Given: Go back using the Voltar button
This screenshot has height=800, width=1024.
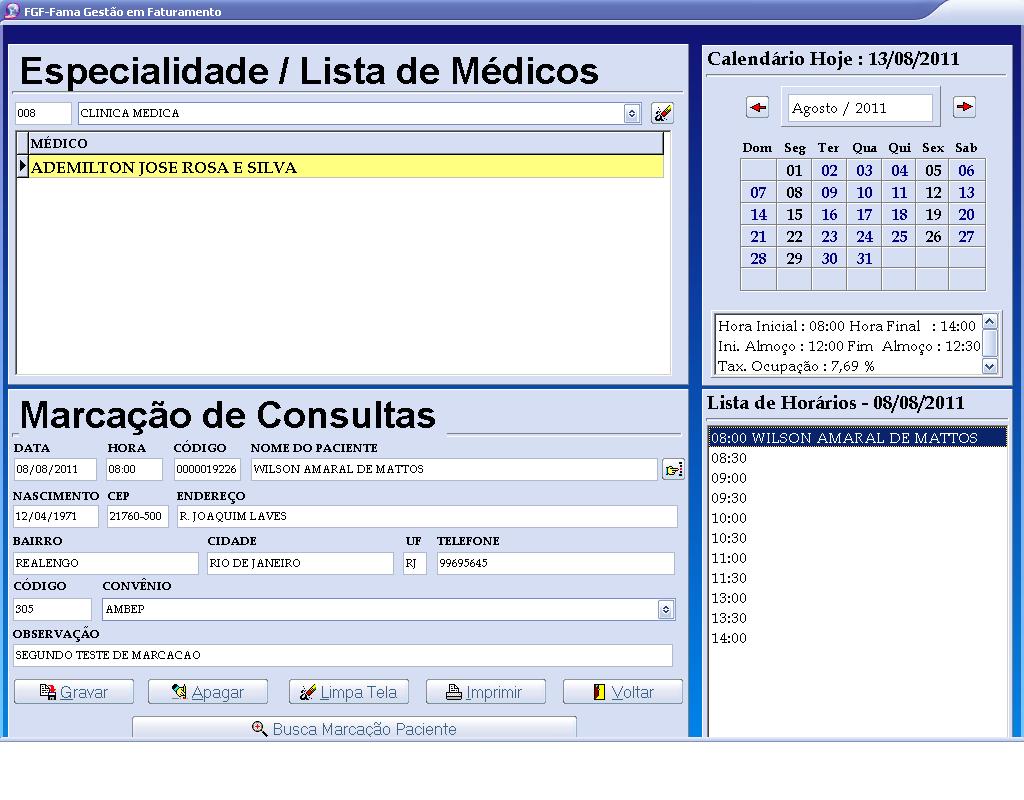Looking at the screenshot, I should coord(623,692).
